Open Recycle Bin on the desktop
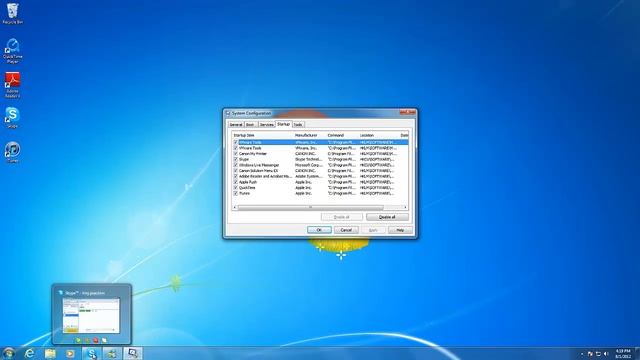 click(x=13, y=13)
